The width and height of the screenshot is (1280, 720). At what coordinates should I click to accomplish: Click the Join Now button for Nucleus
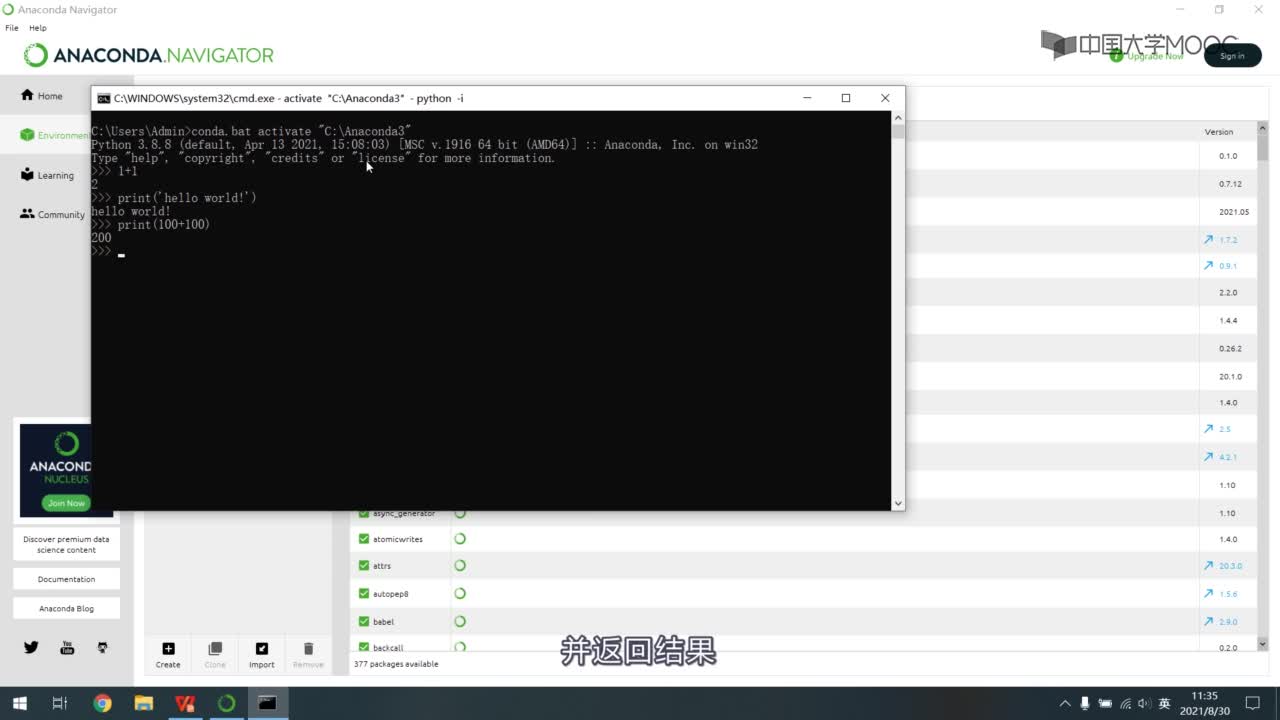(x=66, y=503)
